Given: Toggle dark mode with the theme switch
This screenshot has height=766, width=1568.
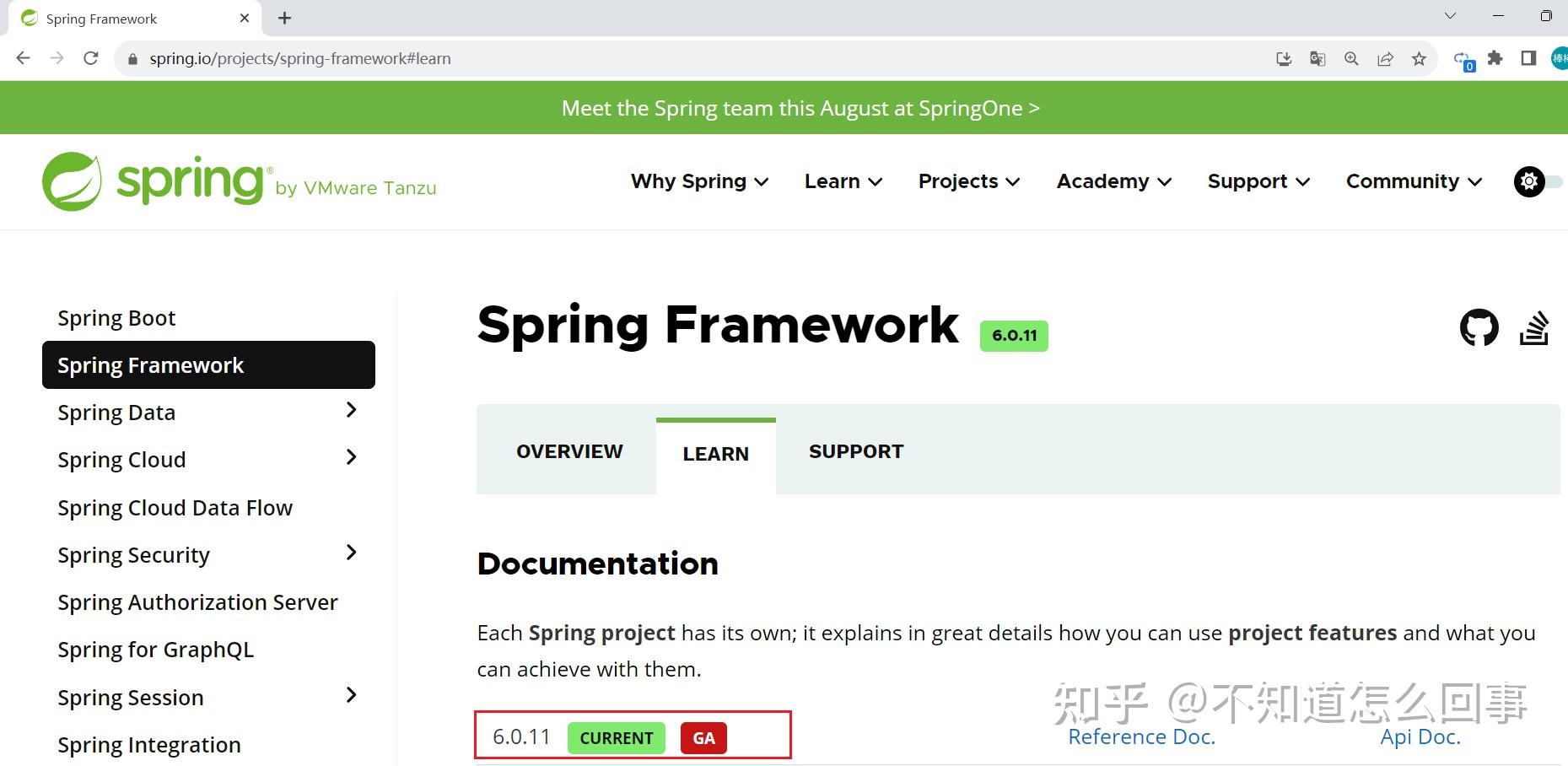Looking at the screenshot, I should 1529,181.
